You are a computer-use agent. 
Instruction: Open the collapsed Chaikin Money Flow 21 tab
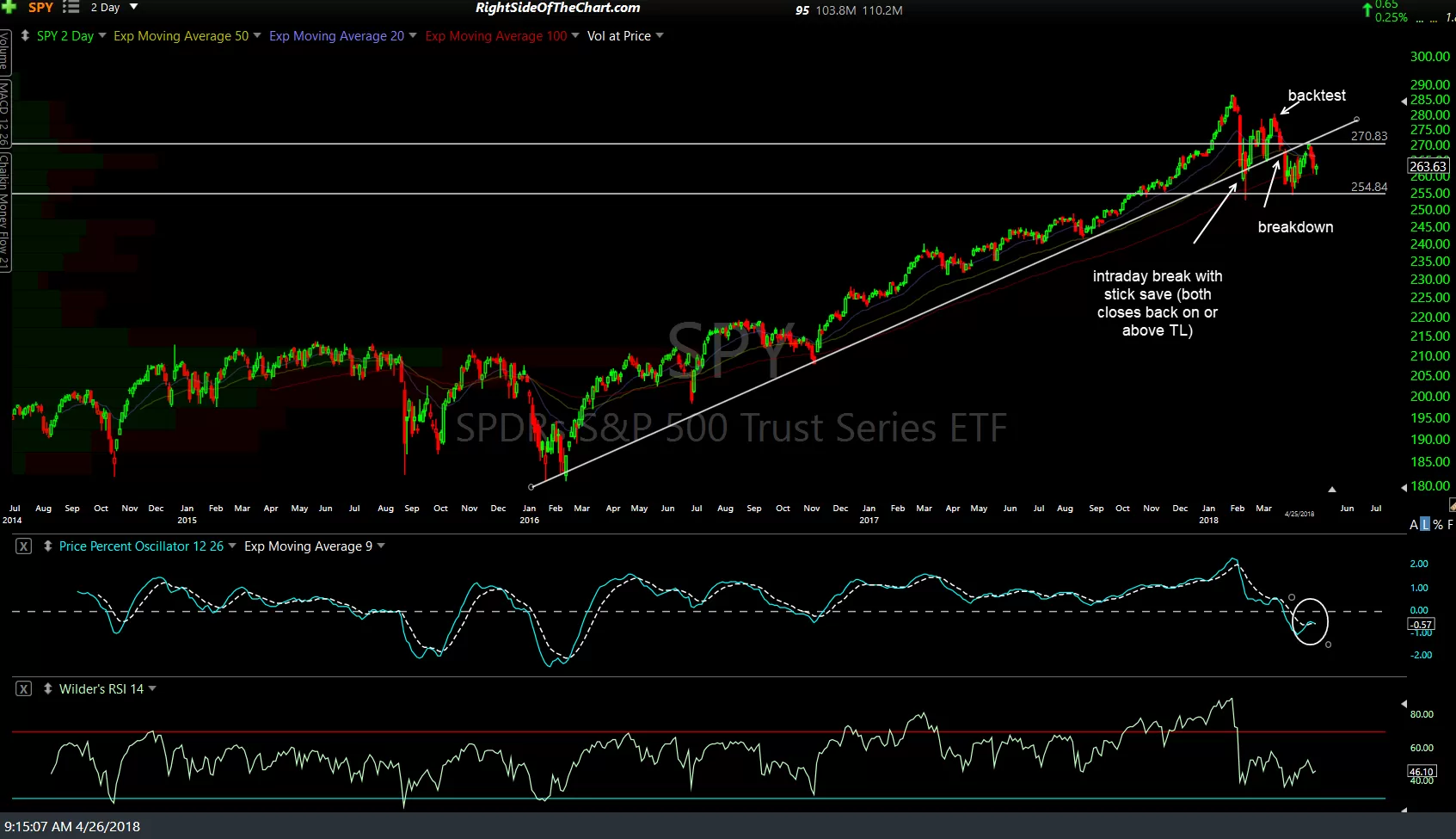pyautogui.click(x=4, y=213)
